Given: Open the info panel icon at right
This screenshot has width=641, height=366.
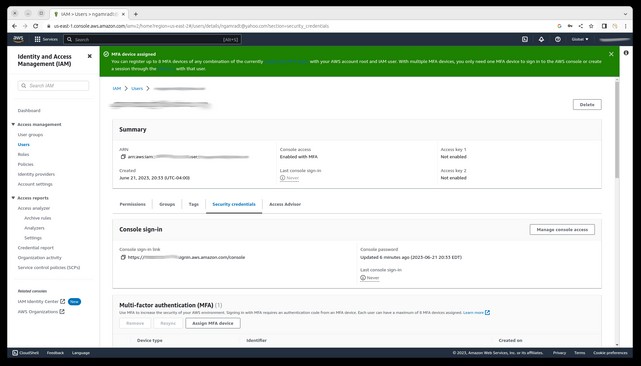Looking at the screenshot, I should (x=626, y=53).
